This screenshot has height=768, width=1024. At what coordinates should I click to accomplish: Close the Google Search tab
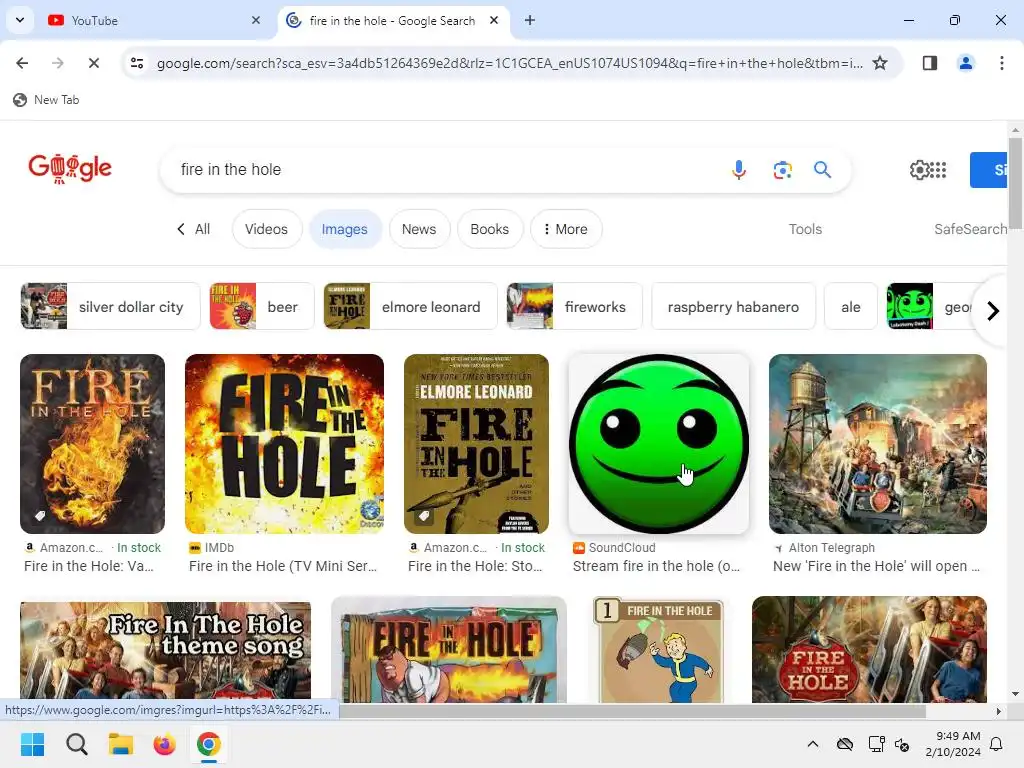point(494,20)
